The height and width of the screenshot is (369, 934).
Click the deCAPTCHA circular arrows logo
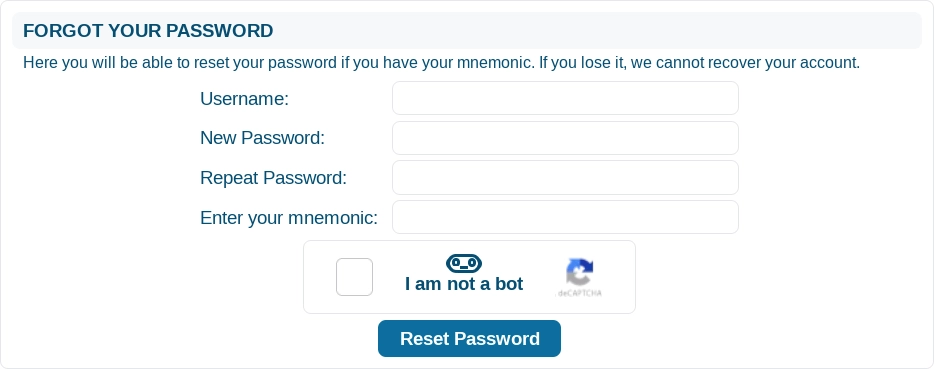click(580, 272)
